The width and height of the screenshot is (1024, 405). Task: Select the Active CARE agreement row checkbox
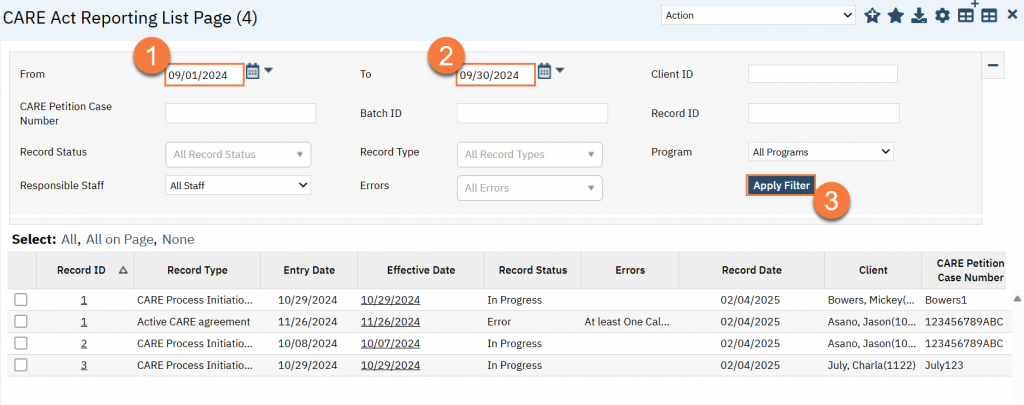tap(21, 322)
